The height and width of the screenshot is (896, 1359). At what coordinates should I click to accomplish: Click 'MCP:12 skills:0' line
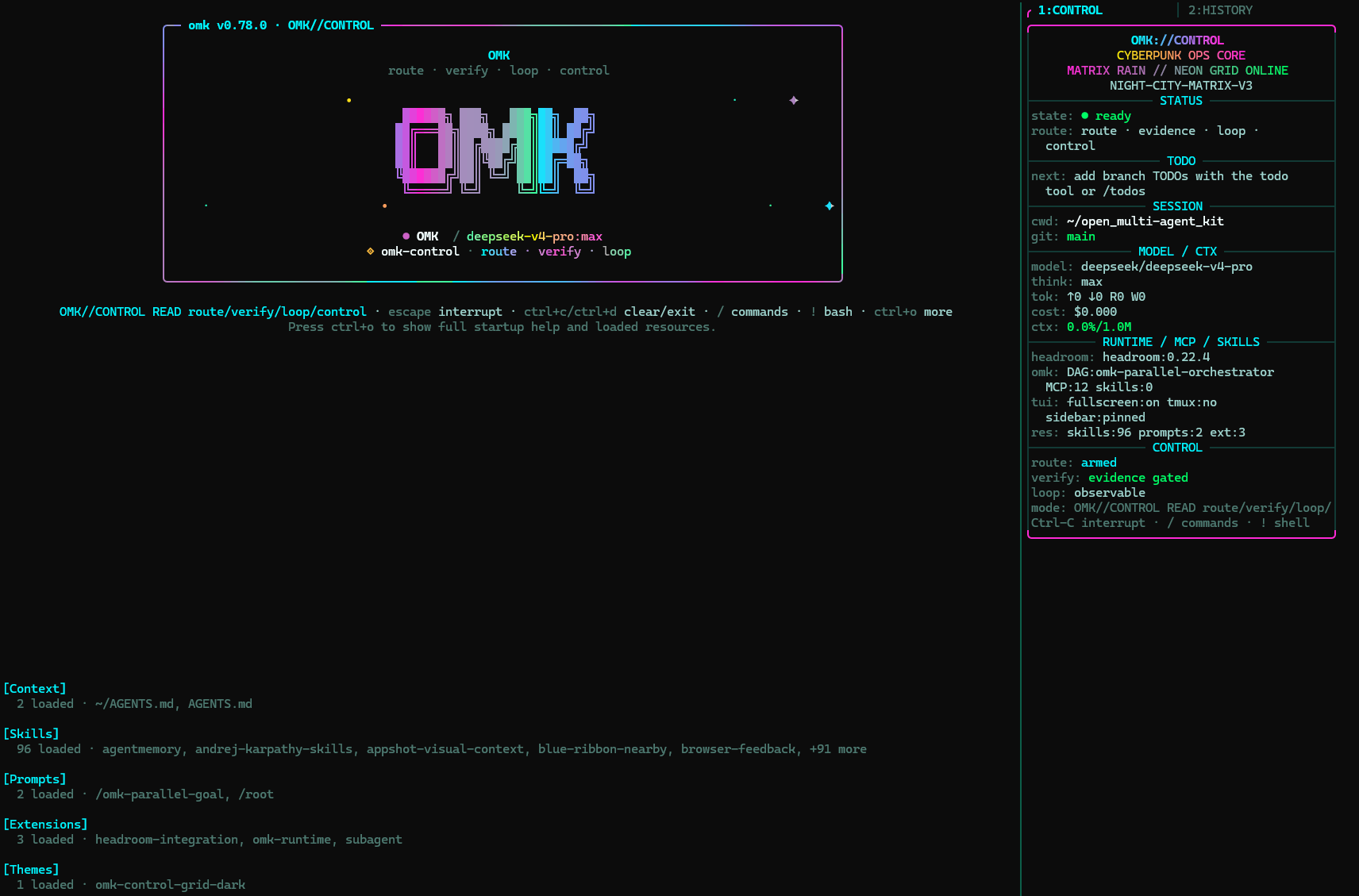[x=1099, y=387]
